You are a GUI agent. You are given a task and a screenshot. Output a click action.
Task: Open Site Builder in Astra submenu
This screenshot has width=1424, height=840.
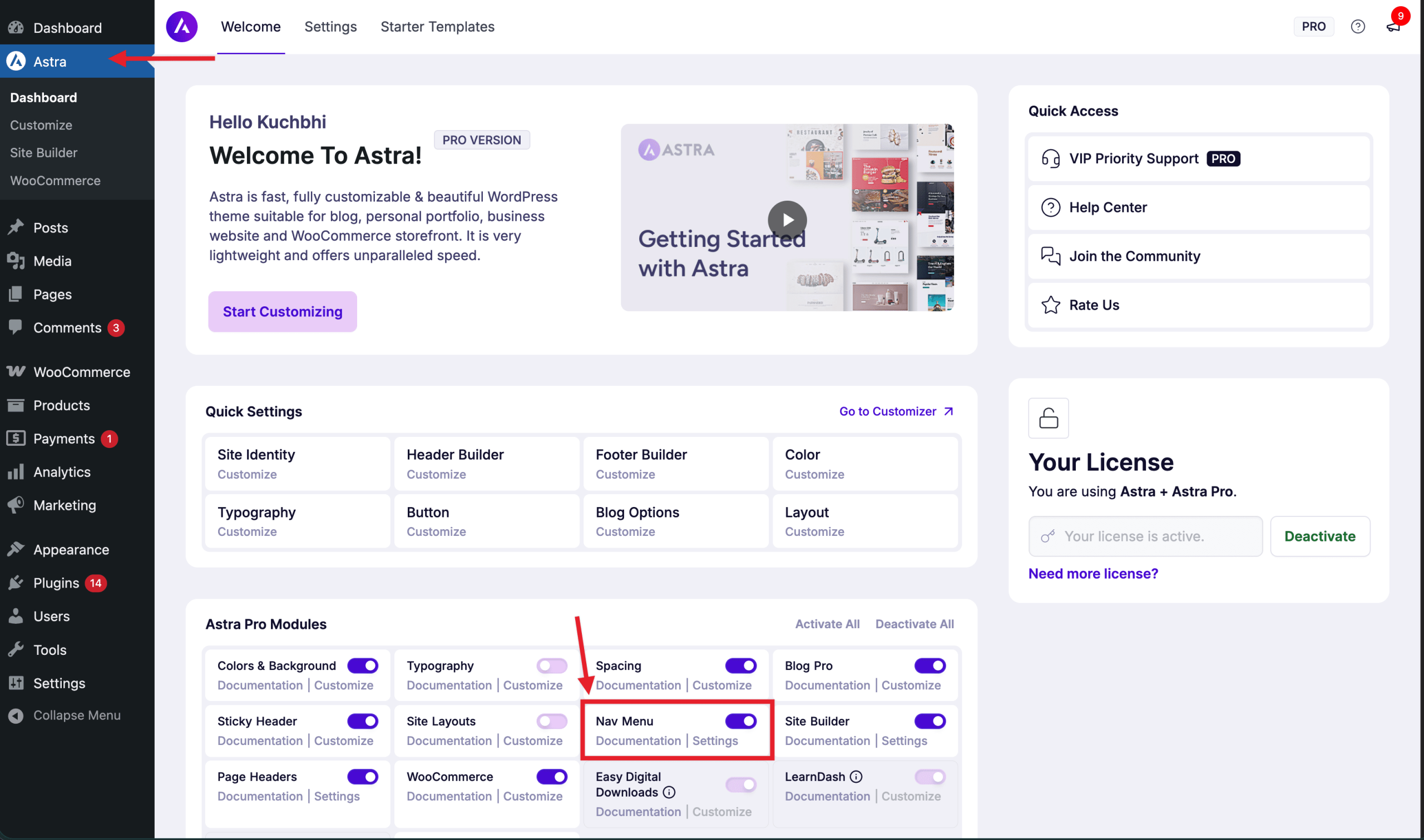tap(43, 153)
